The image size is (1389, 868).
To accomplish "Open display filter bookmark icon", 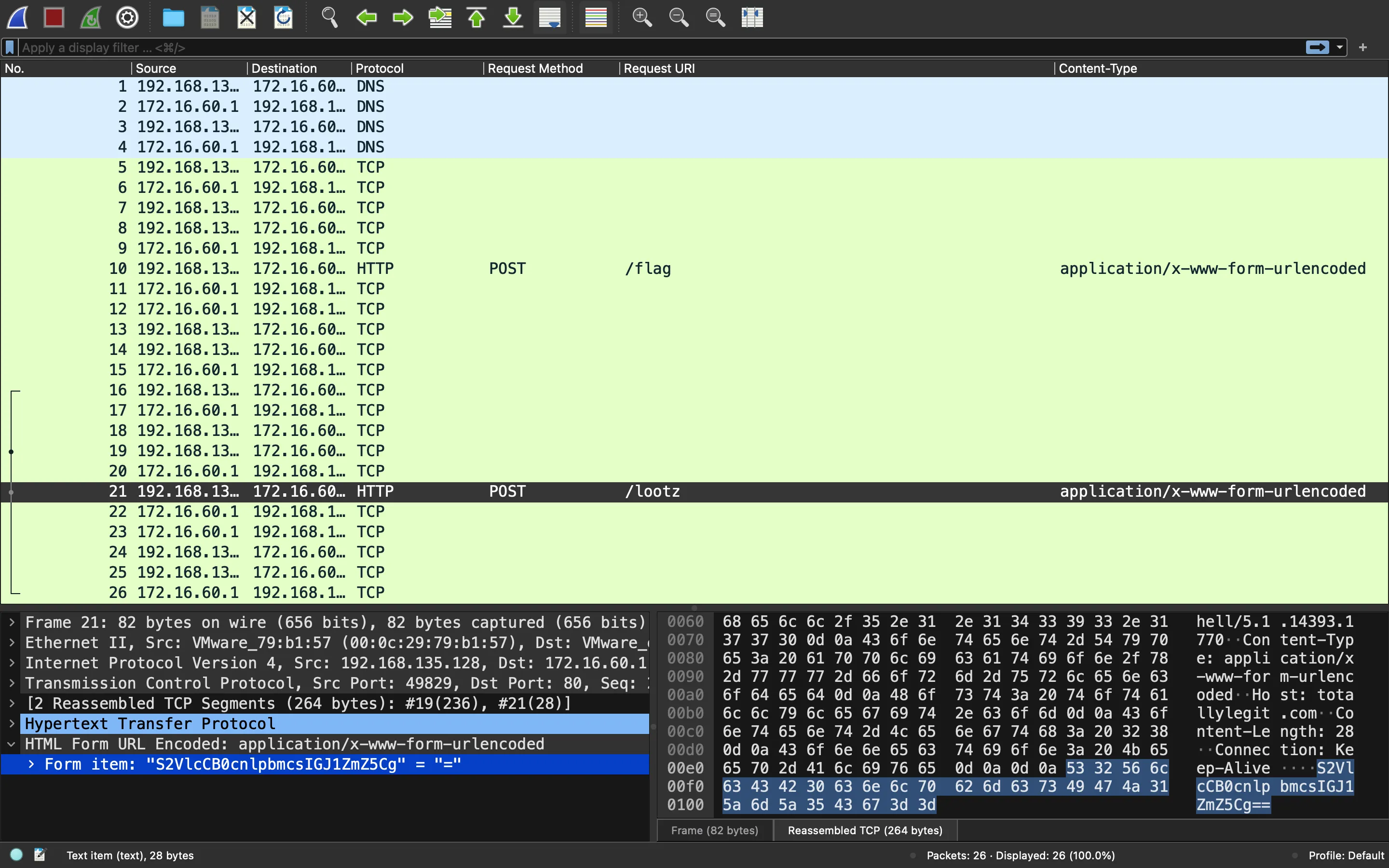I will (10, 47).
